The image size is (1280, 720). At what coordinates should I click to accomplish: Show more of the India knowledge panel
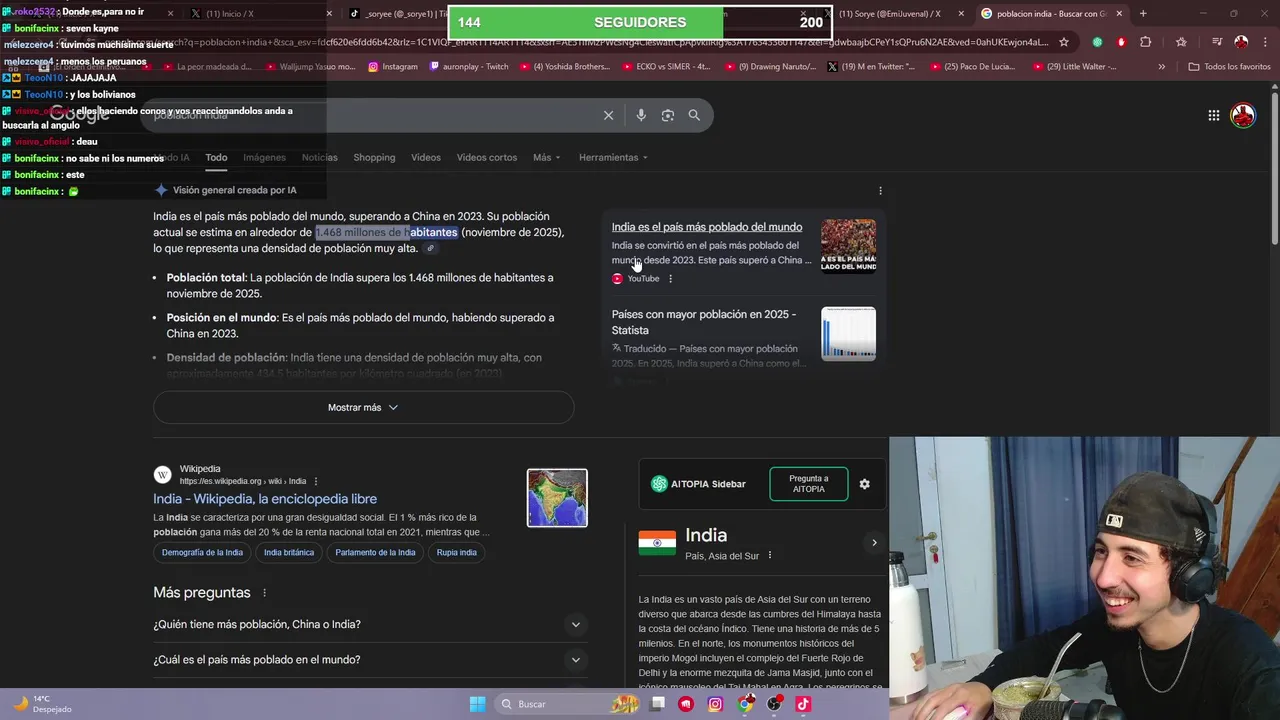874,543
